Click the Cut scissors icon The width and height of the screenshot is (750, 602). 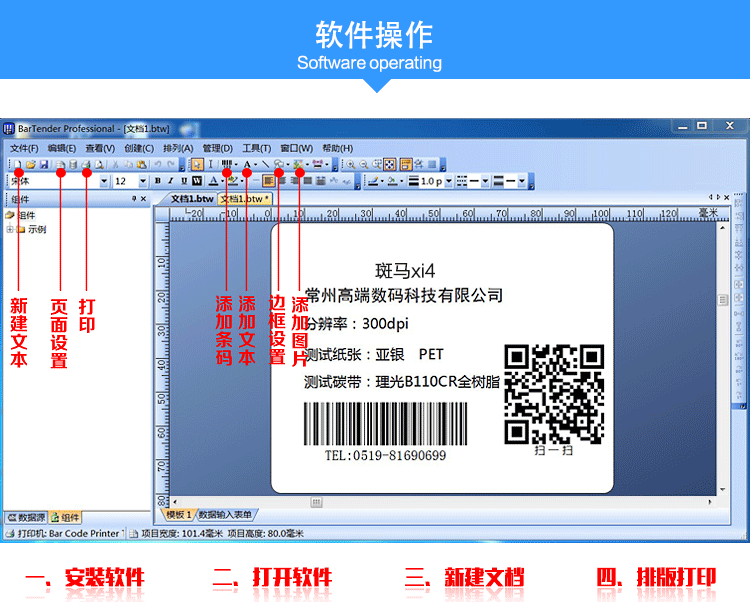coord(115,164)
